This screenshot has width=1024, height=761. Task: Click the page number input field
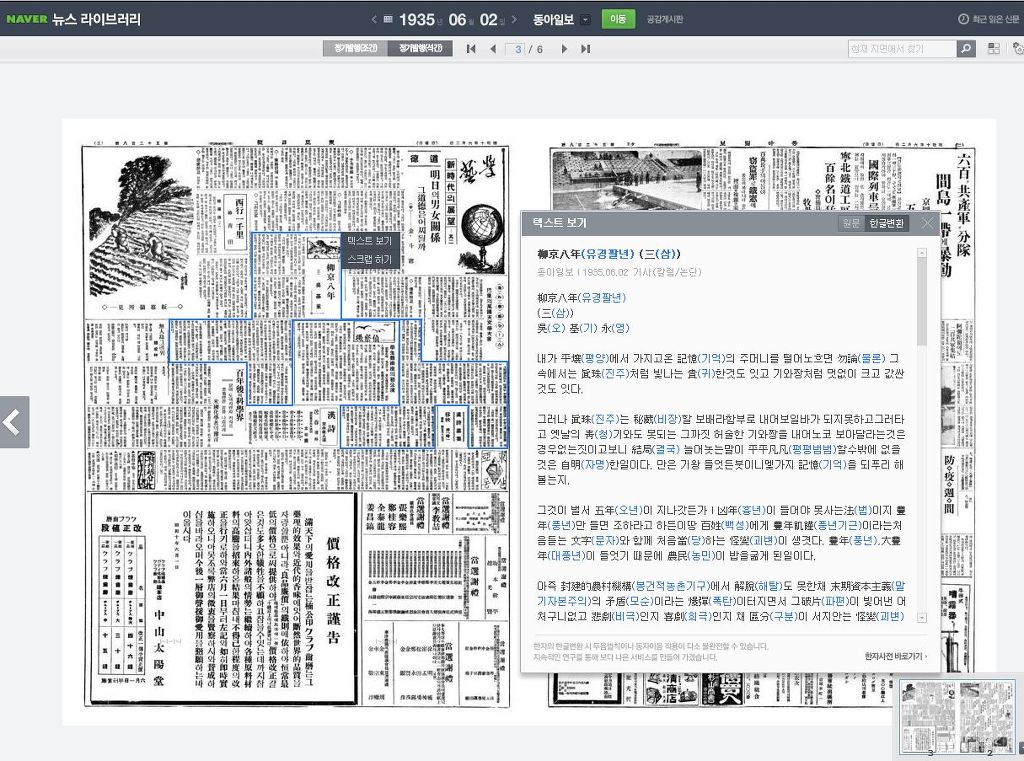(x=517, y=49)
